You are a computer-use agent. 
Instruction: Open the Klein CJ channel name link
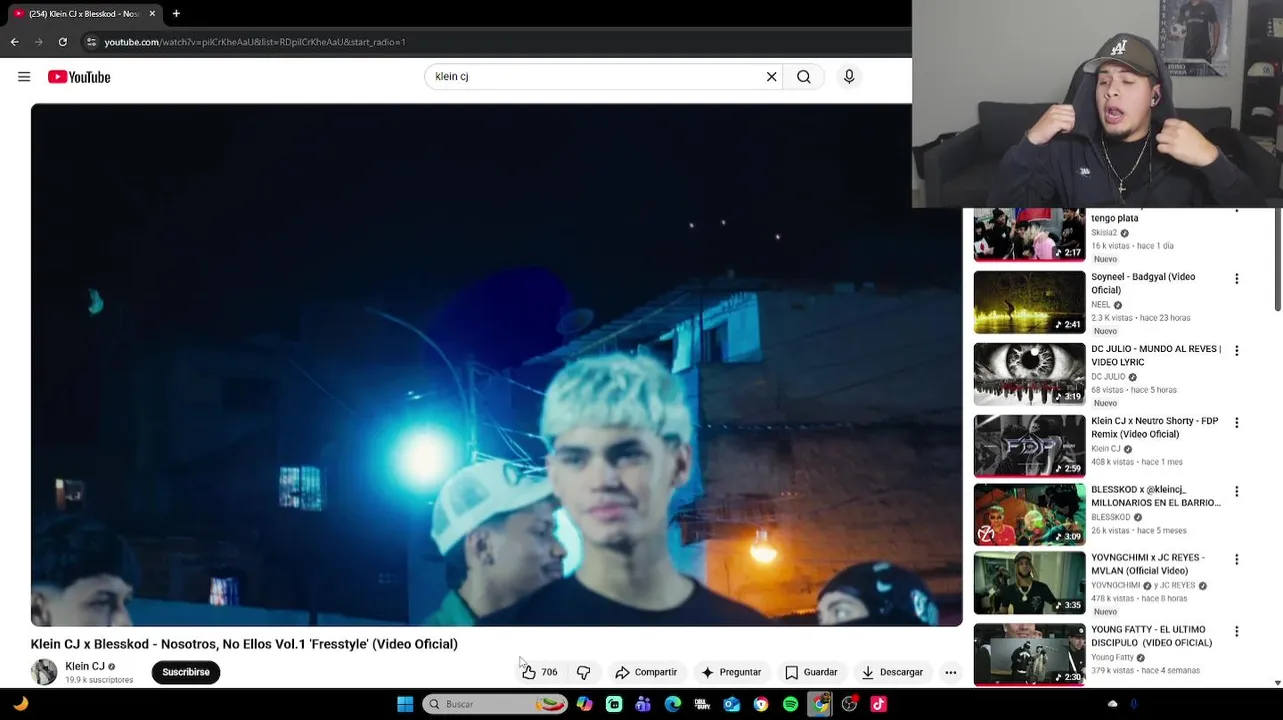[x=85, y=666]
